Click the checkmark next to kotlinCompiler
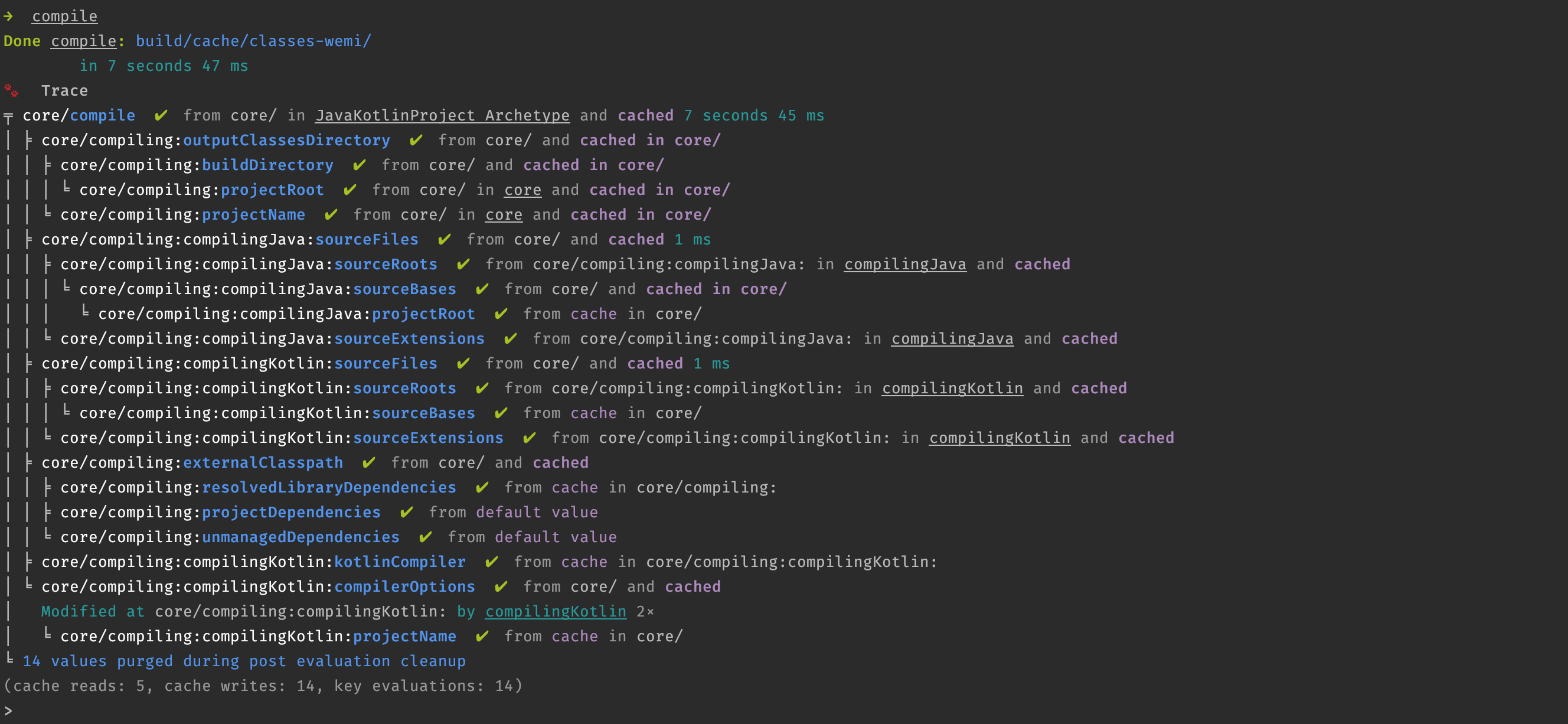Image resolution: width=1568 pixels, height=724 pixels. 491,562
